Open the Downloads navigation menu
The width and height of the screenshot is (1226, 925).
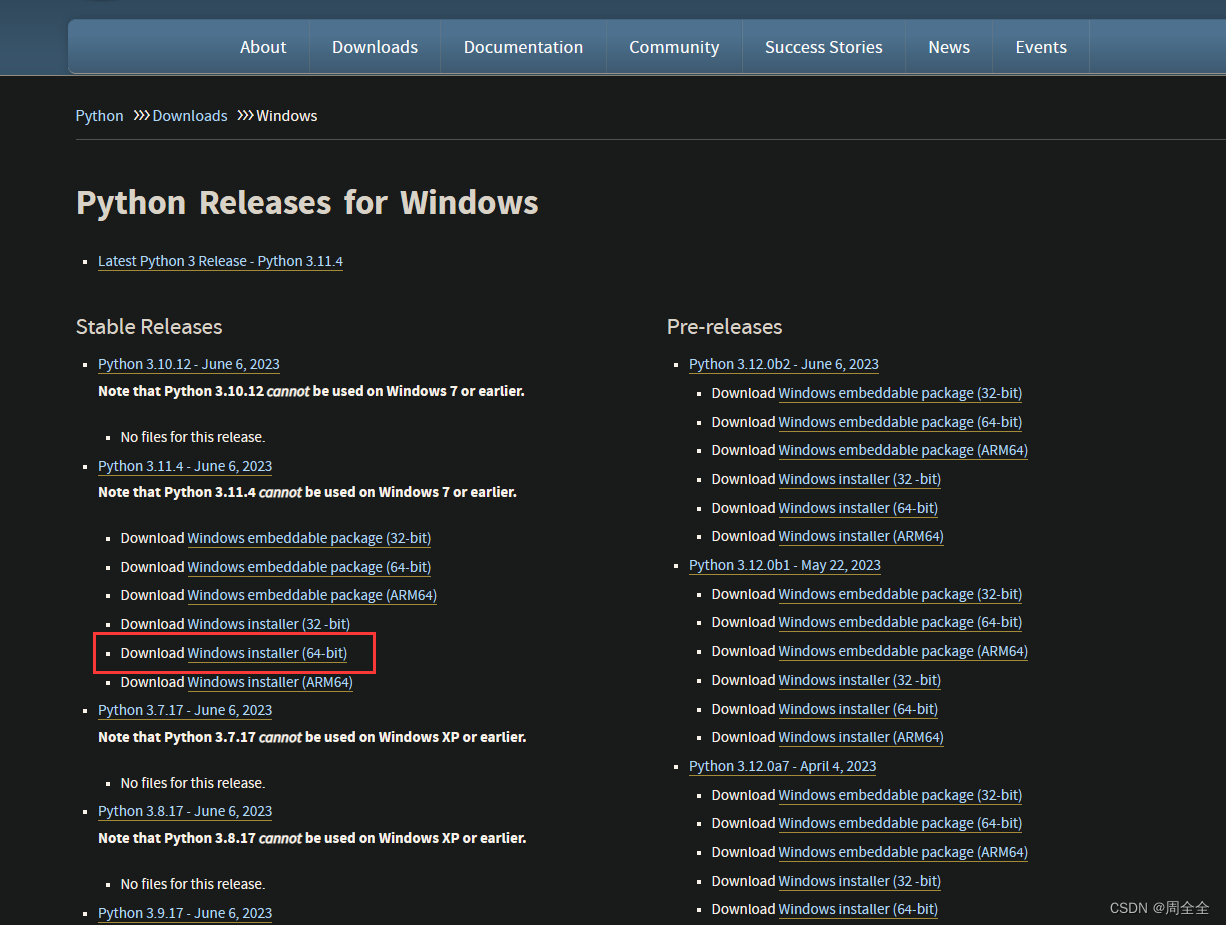click(x=375, y=47)
